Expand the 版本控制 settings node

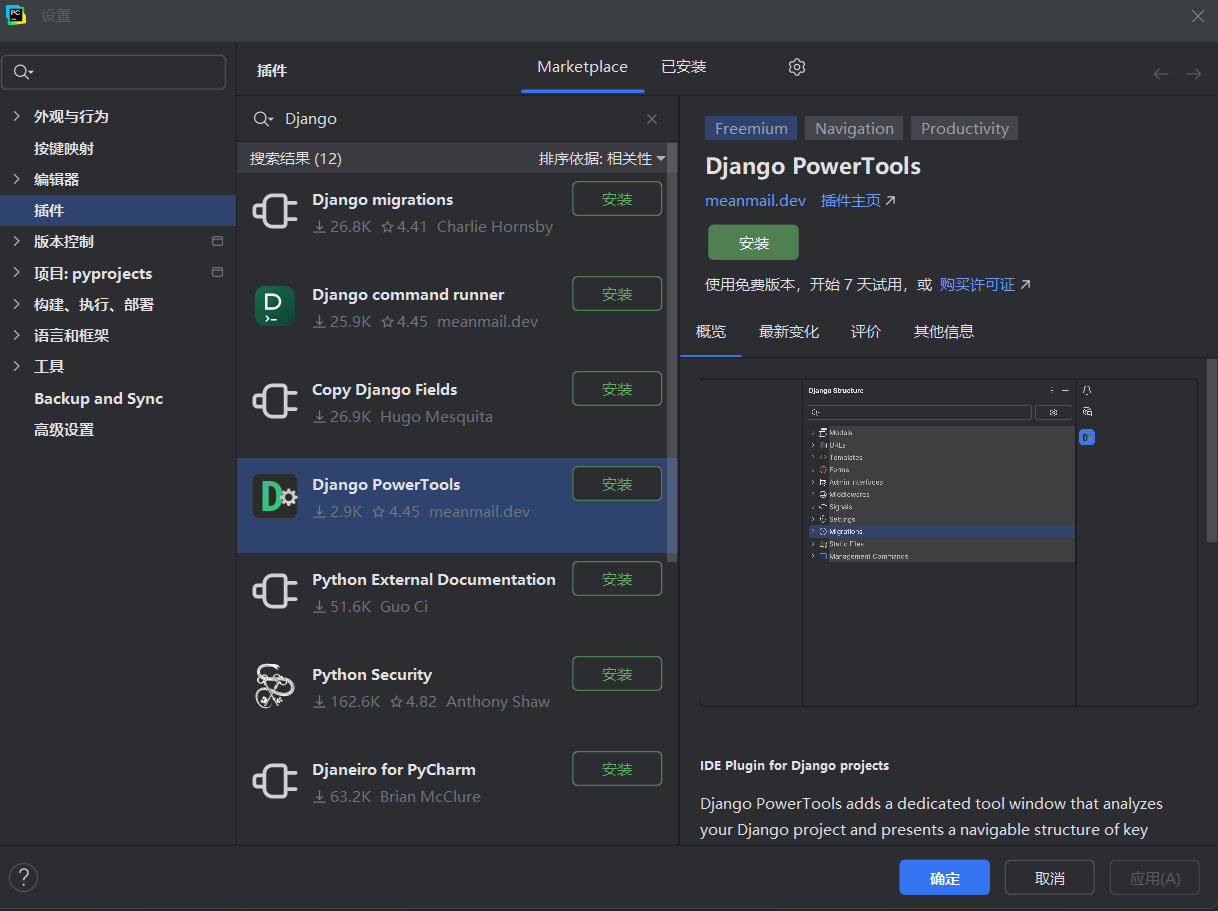pyautogui.click(x=16, y=242)
